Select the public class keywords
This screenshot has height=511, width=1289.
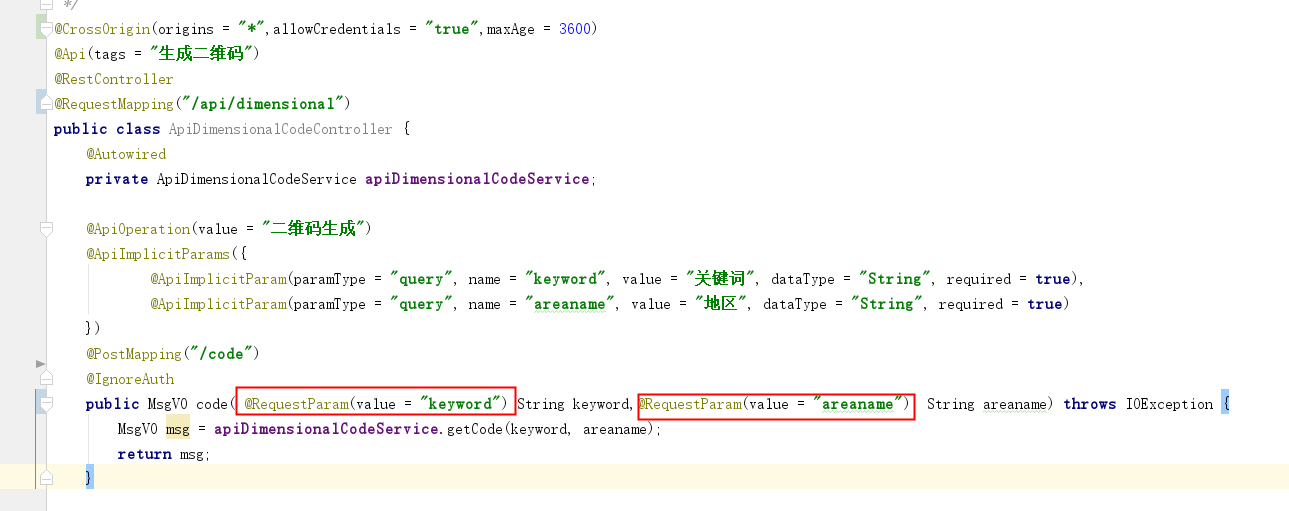coord(107,129)
